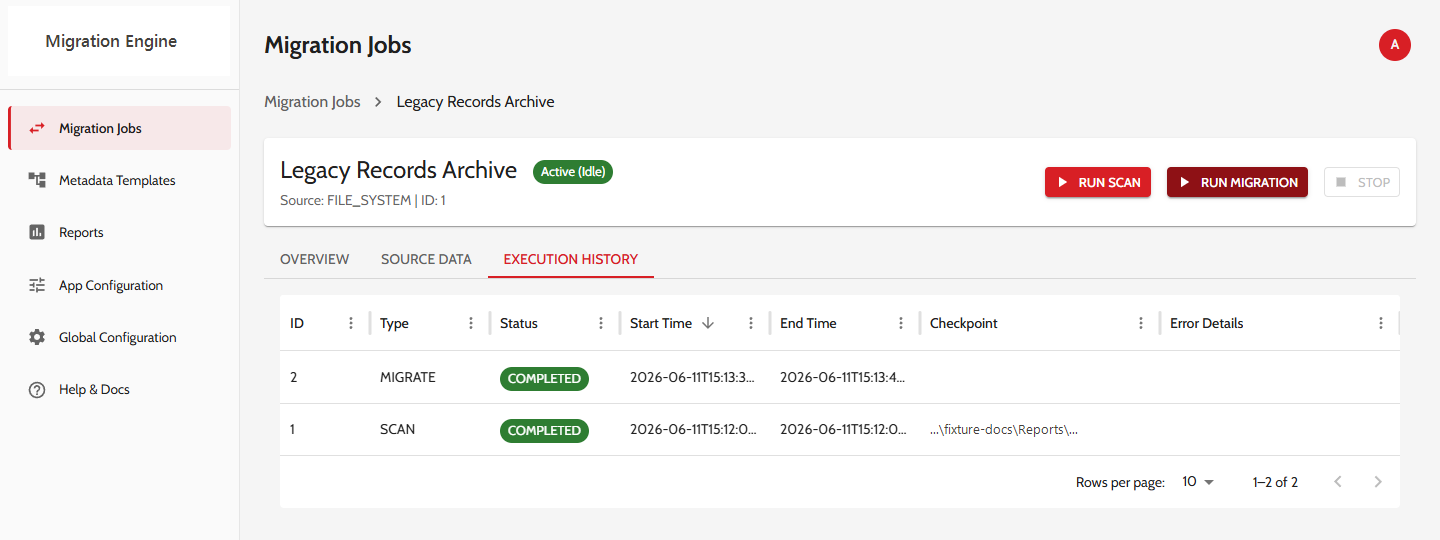Screen dimensions: 1440x540
Task: Click the App Configuration sliders icon
Action: (37, 285)
